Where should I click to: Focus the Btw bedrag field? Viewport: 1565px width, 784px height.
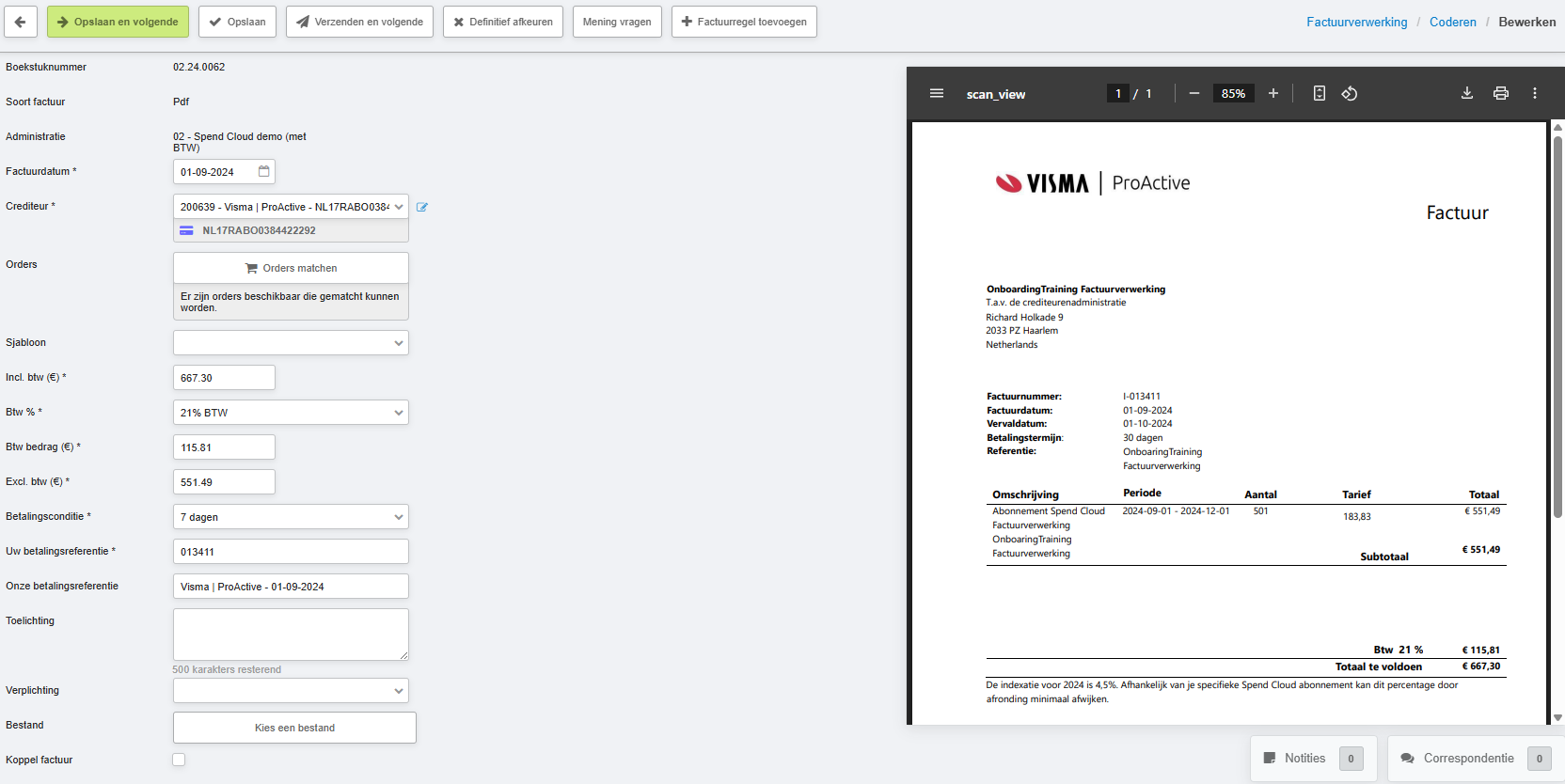(x=224, y=447)
